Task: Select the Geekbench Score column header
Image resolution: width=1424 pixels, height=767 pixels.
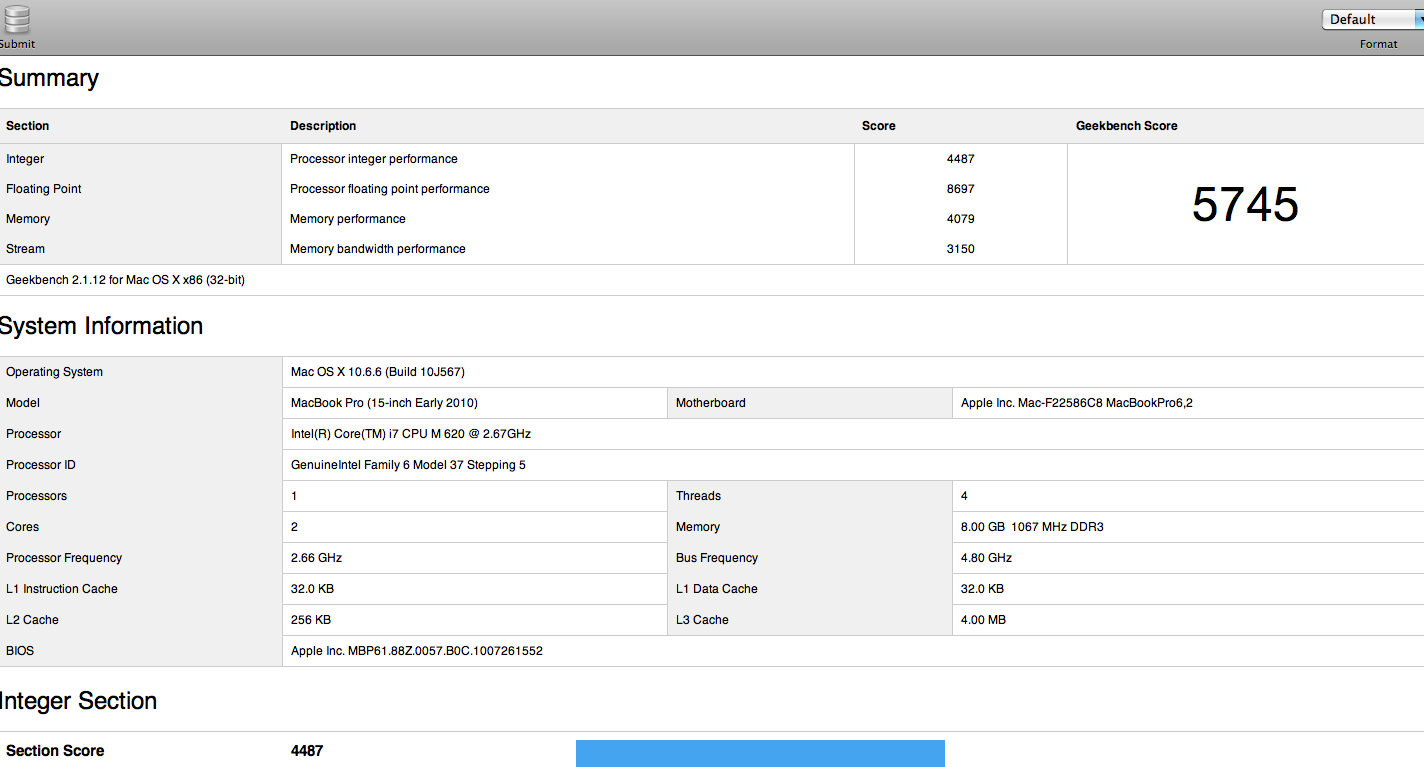Action: tap(1127, 126)
